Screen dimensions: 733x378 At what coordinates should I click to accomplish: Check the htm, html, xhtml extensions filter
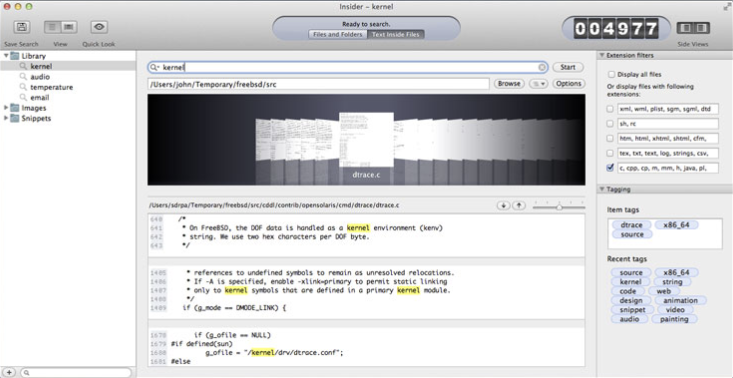click(611, 138)
